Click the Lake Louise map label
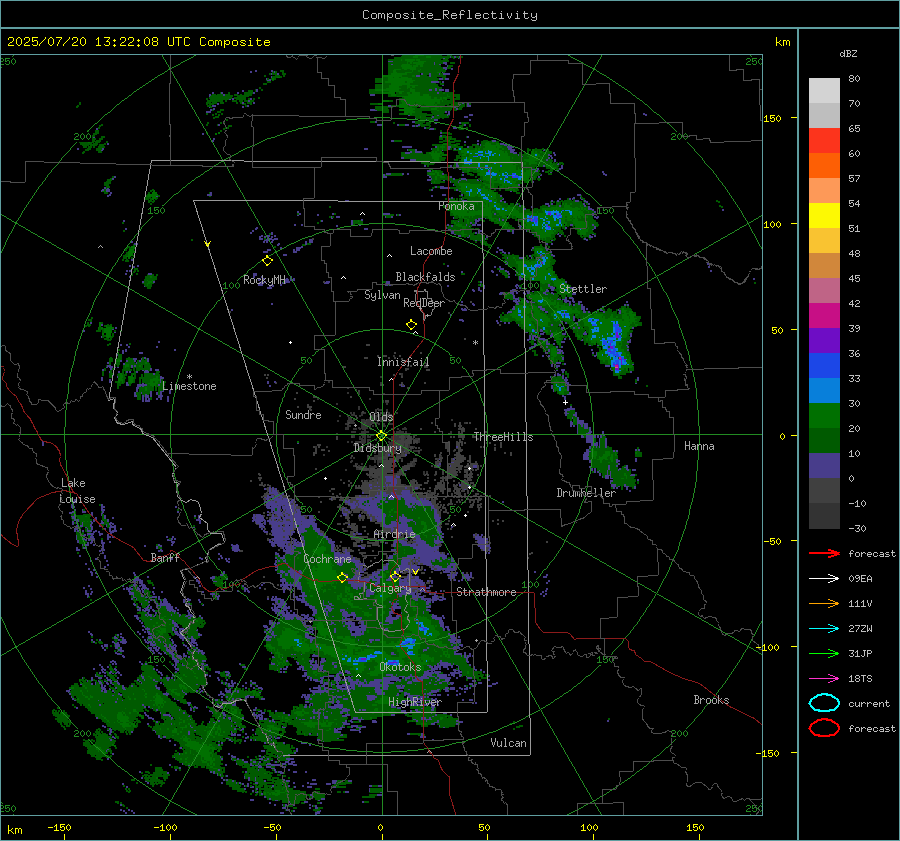Screen dimensions: 900x841 tap(77, 491)
